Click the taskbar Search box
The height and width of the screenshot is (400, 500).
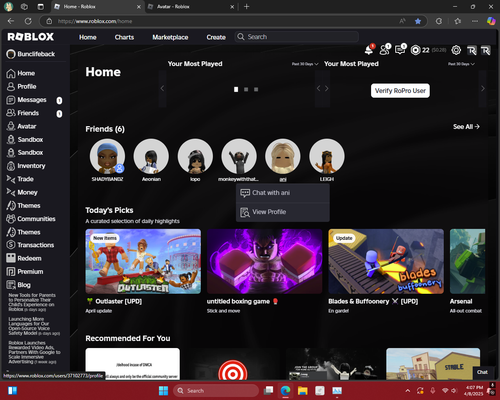pos(216,390)
